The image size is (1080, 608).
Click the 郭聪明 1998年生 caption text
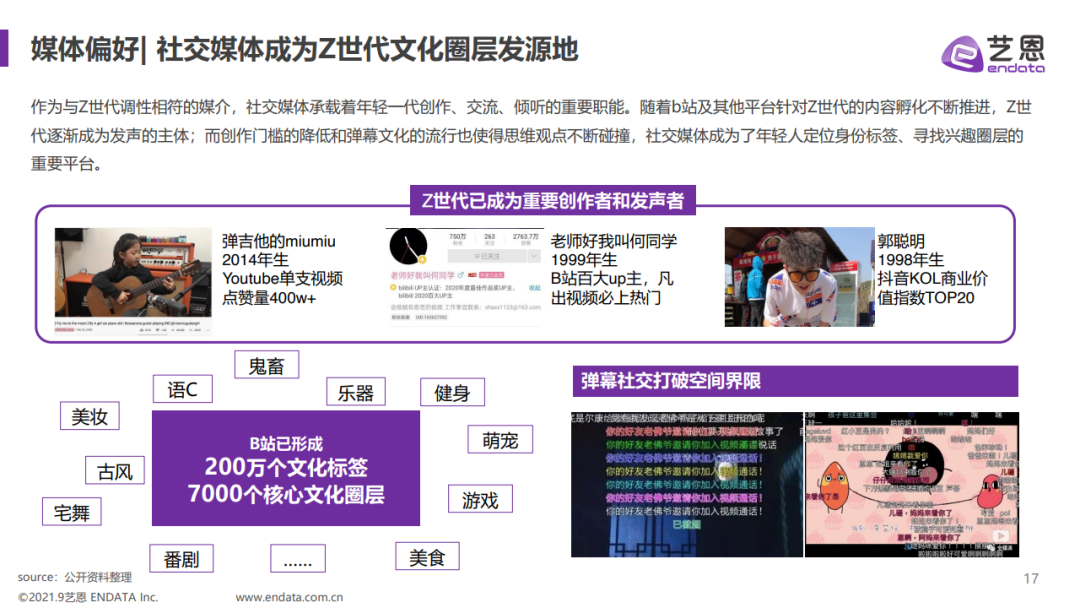[x=933, y=269]
